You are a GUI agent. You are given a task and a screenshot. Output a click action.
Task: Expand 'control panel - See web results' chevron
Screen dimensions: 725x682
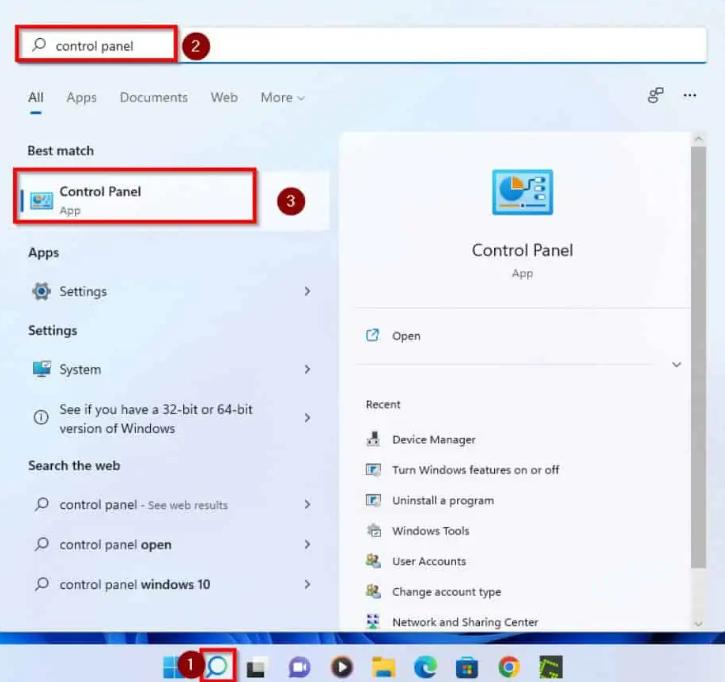coord(307,504)
